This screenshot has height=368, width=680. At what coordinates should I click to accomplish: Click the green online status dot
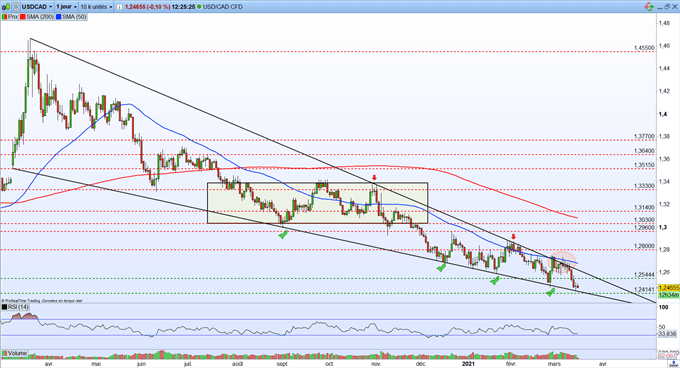199,7
